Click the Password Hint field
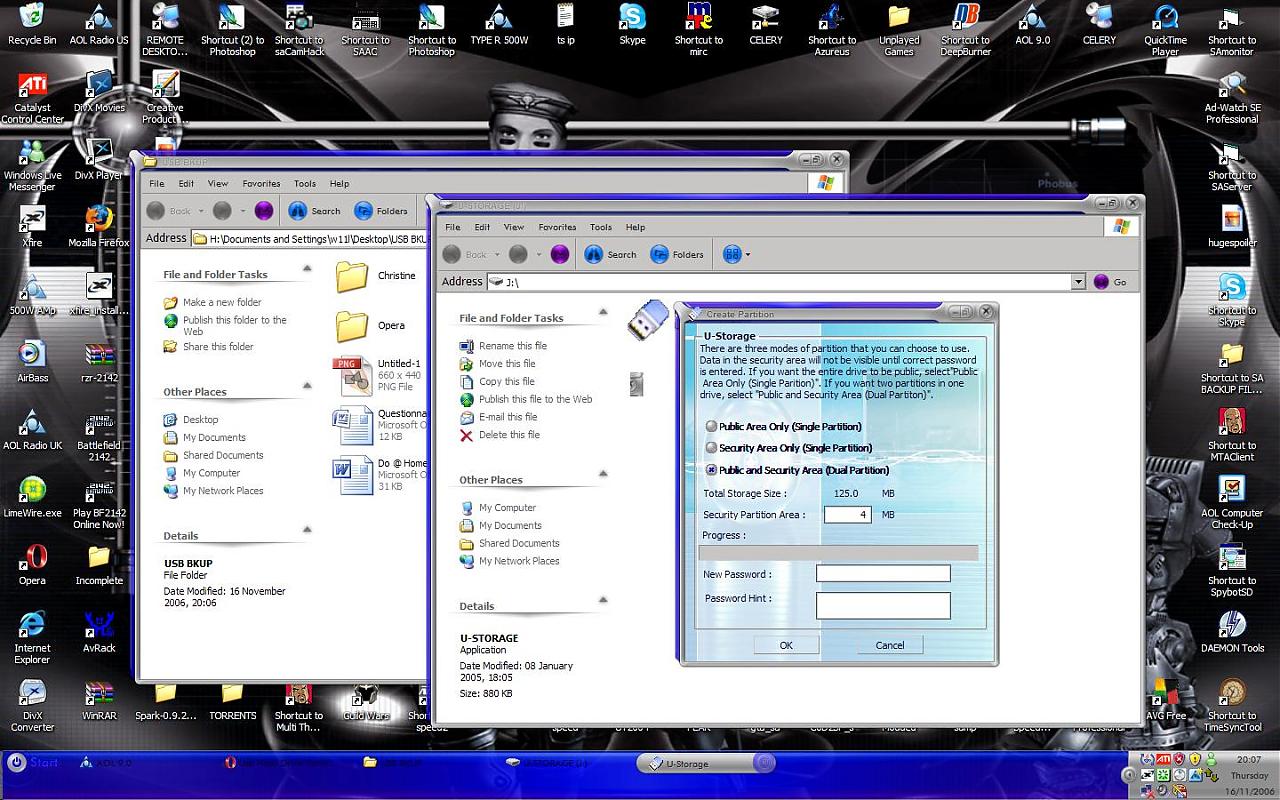This screenshot has height=800, width=1280. point(883,605)
